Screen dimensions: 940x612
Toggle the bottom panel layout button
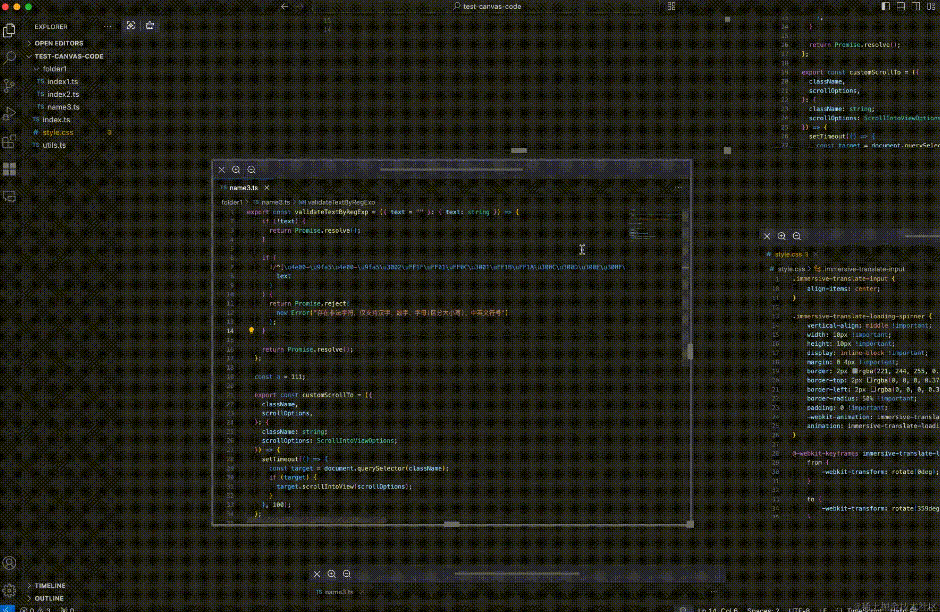901,6
